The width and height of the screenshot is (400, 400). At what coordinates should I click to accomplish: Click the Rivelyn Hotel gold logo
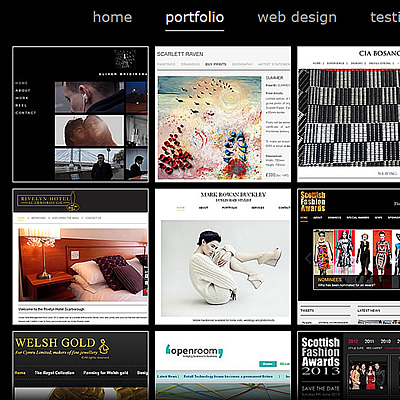48,201
